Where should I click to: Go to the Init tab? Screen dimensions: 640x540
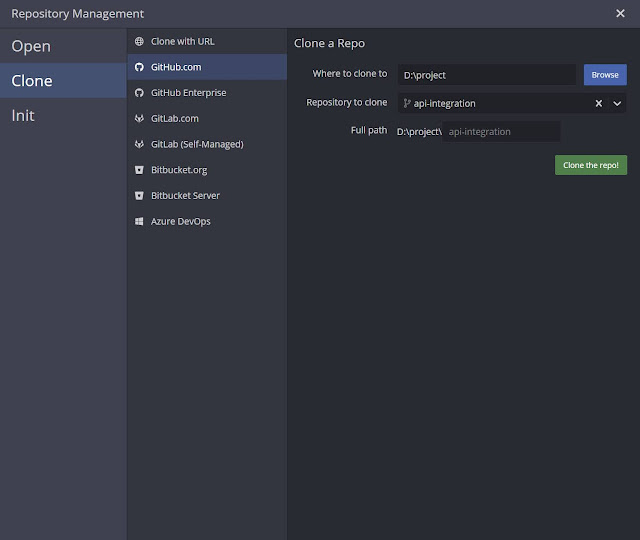tap(63, 115)
